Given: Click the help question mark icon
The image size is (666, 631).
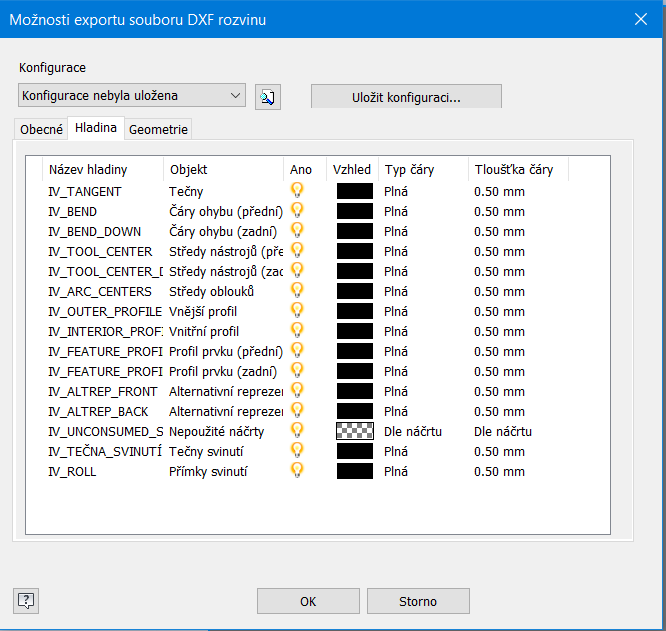Looking at the screenshot, I should [x=26, y=600].
